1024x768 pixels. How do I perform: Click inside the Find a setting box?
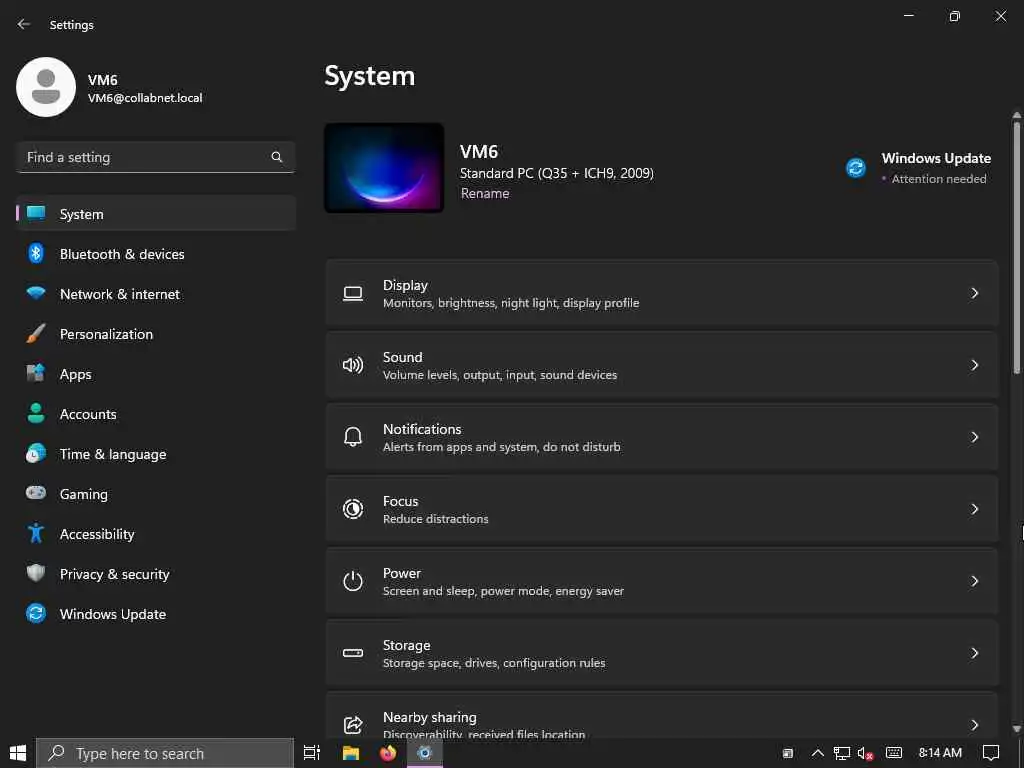155,157
